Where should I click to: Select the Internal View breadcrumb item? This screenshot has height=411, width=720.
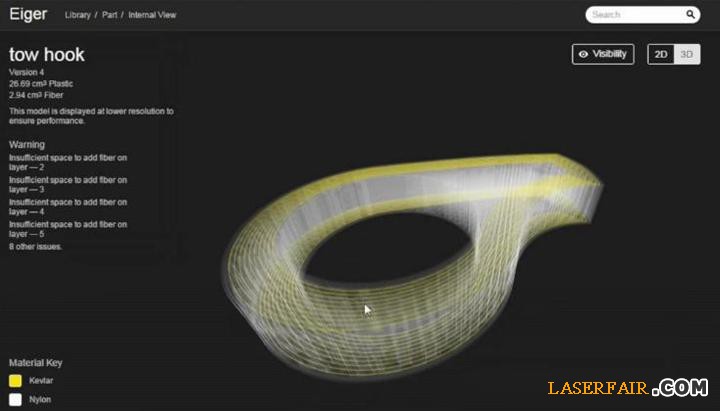154,16
